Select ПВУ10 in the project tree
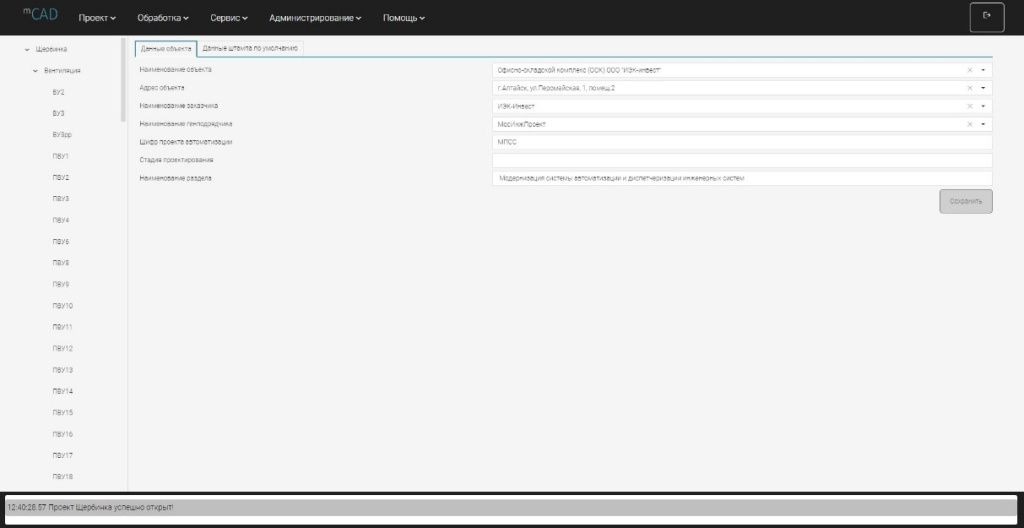This screenshot has height=528, width=1024. (62, 305)
